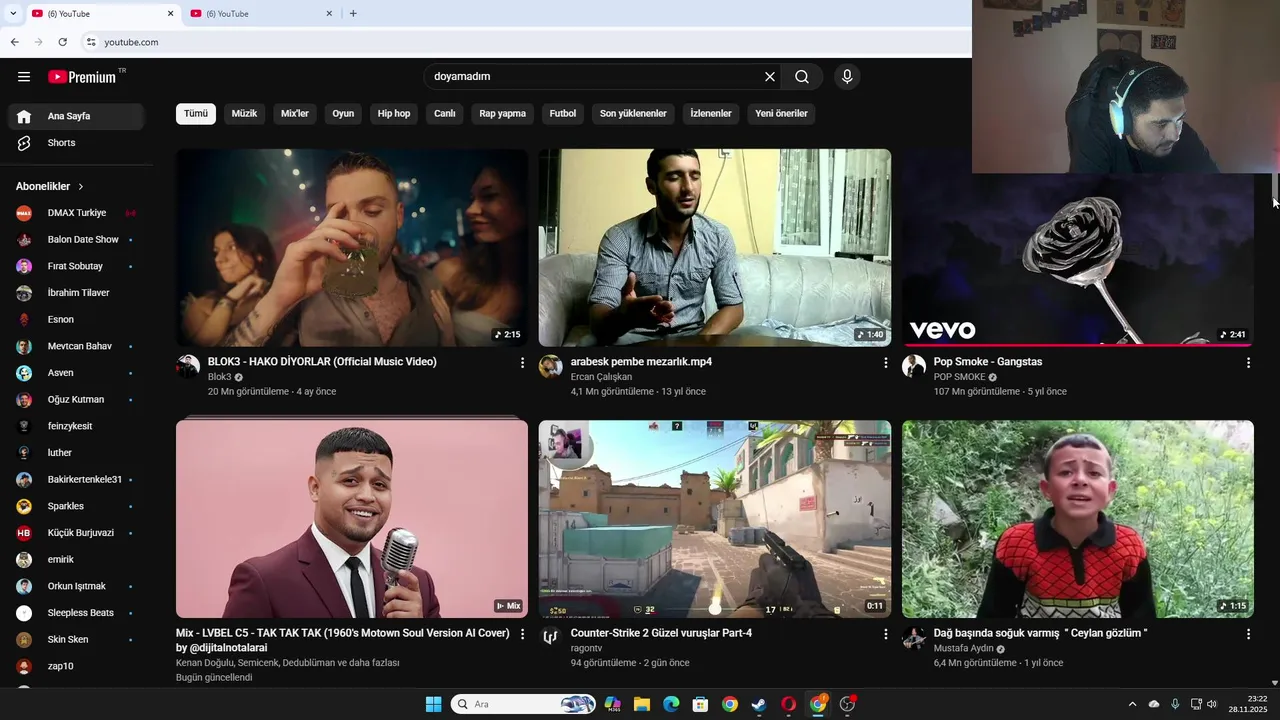This screenshot has width=1280, height=720.
Task: Select the Canlı filter chip
Action: [x=445, y=114]
